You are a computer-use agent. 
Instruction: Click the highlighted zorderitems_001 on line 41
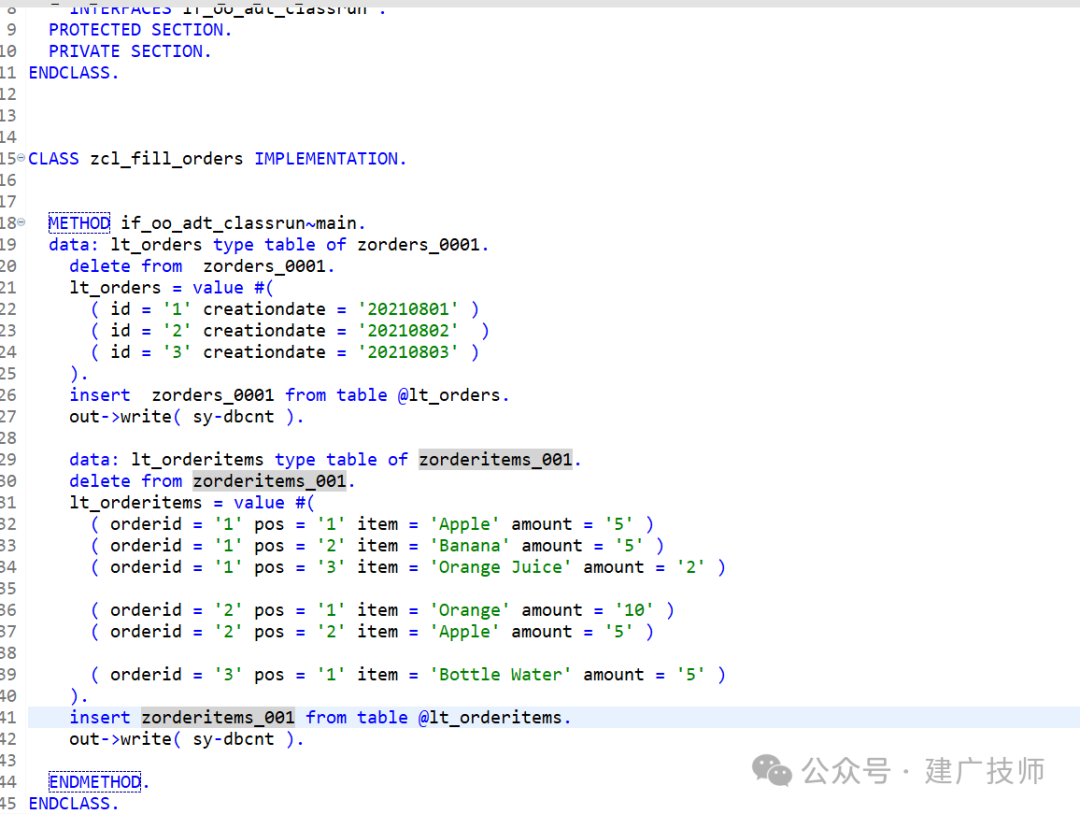point(218,717)
